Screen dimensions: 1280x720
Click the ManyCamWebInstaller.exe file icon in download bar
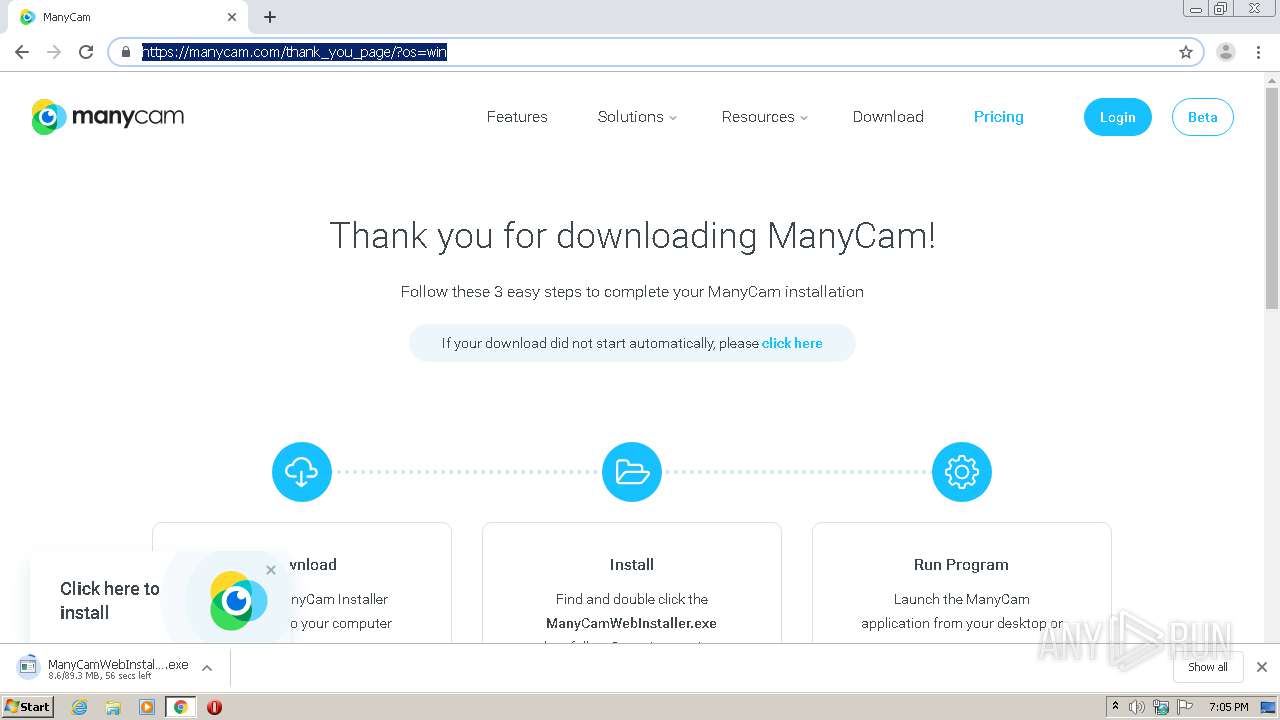[x=29, y=667]
